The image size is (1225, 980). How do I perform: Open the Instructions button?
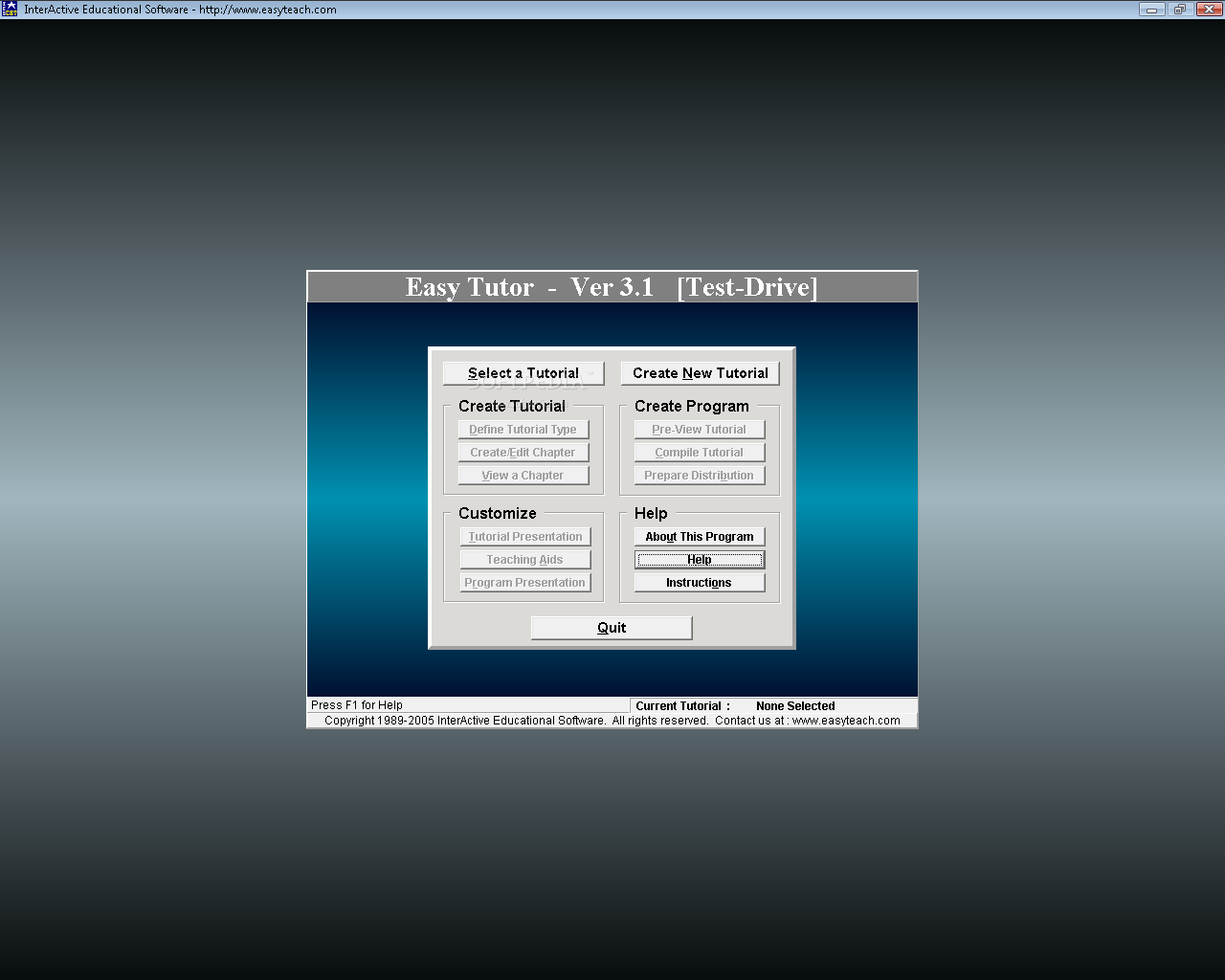click(x=700, y=583)
